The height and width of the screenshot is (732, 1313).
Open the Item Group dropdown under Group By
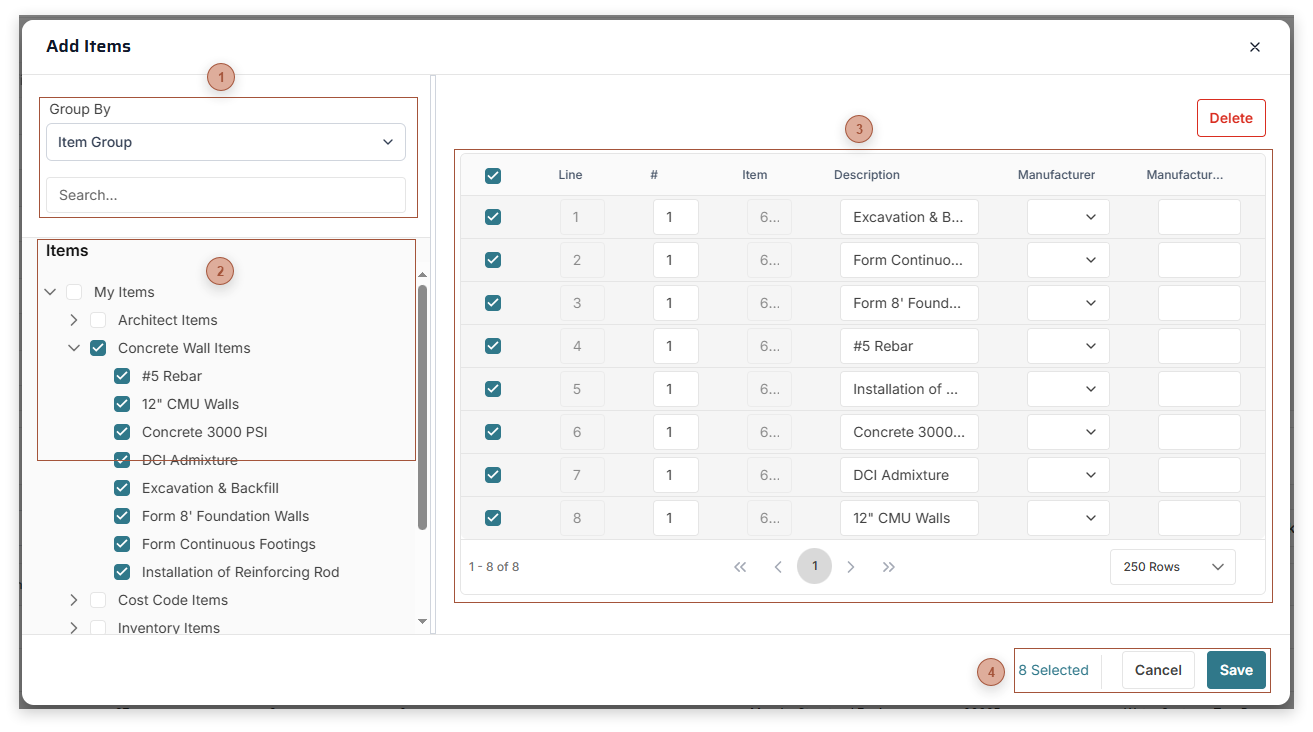click(x=225, y=141)
